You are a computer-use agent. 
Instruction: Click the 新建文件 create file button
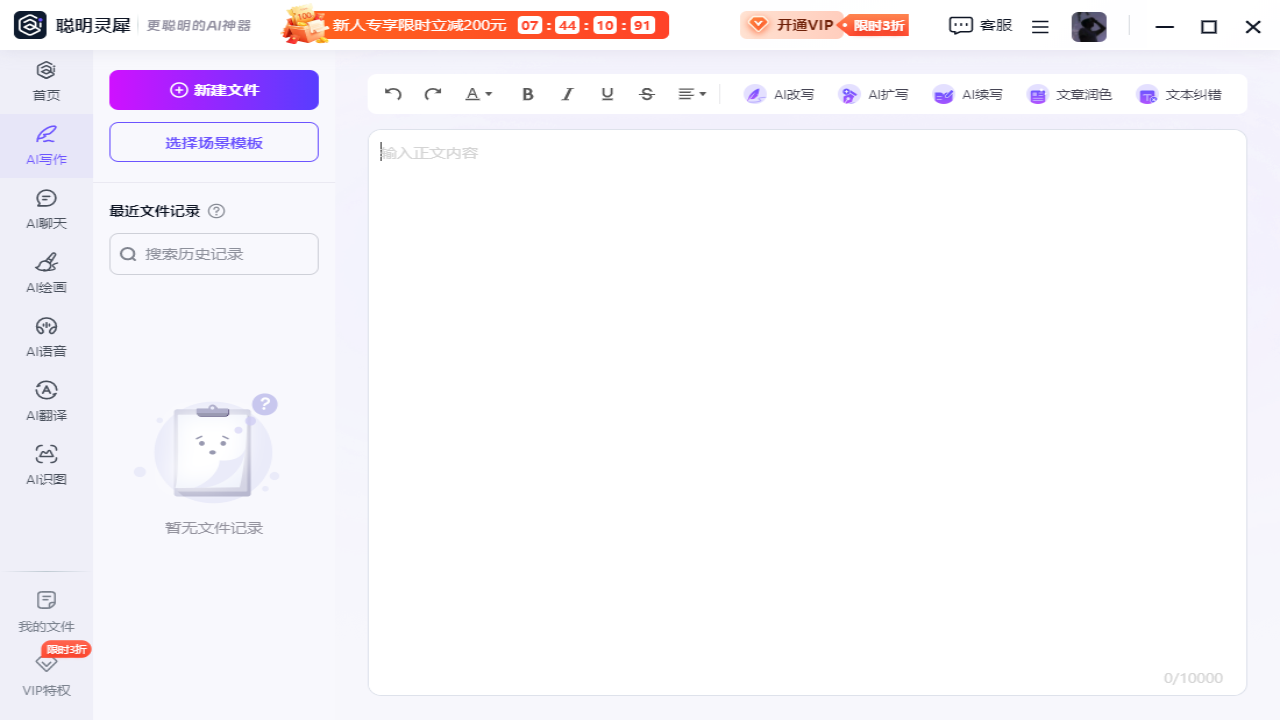point(213,89)
